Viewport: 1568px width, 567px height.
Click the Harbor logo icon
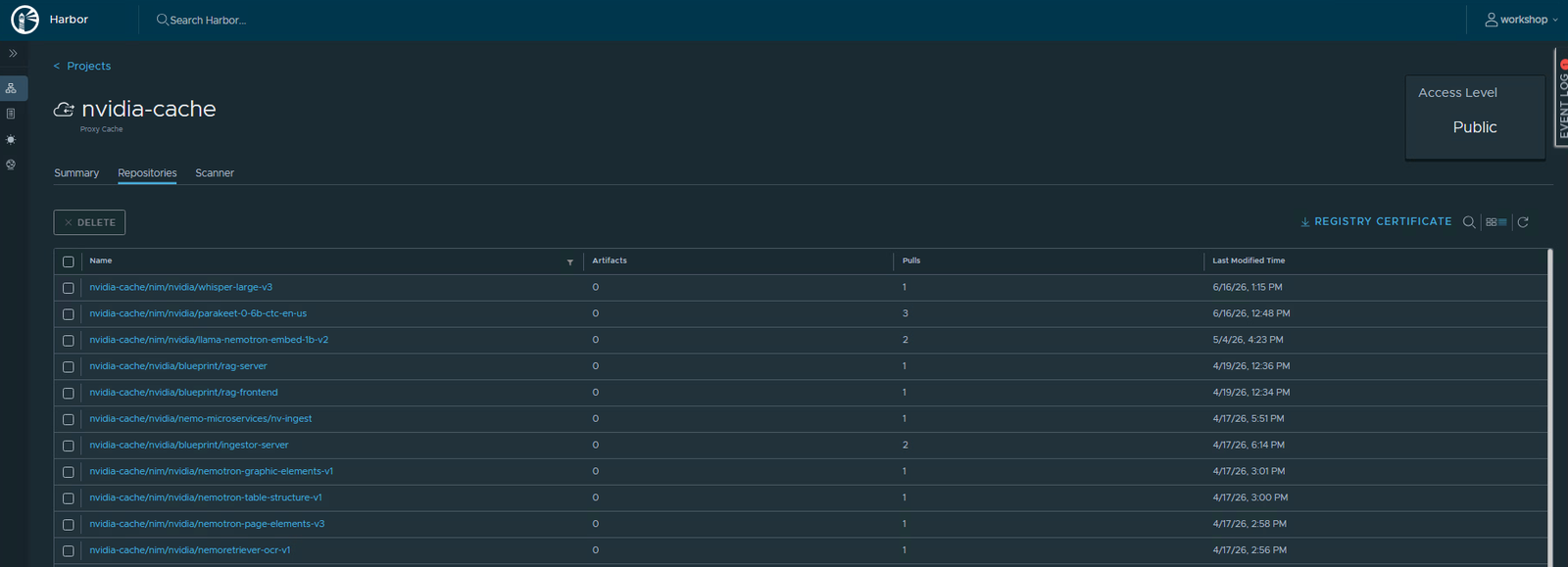pos(24,20)
